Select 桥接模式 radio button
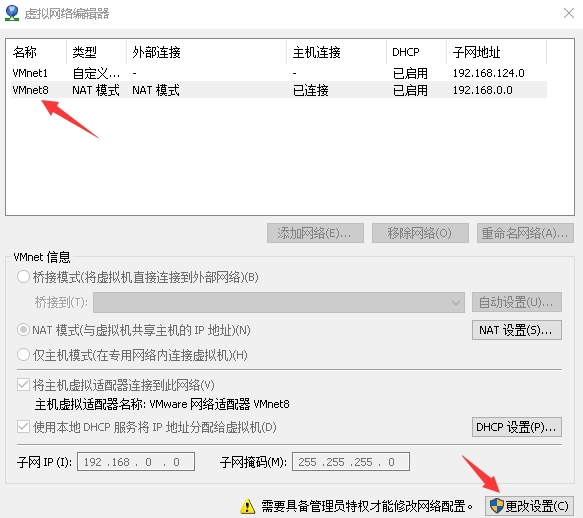583x518 pixels. click(23, 277)
